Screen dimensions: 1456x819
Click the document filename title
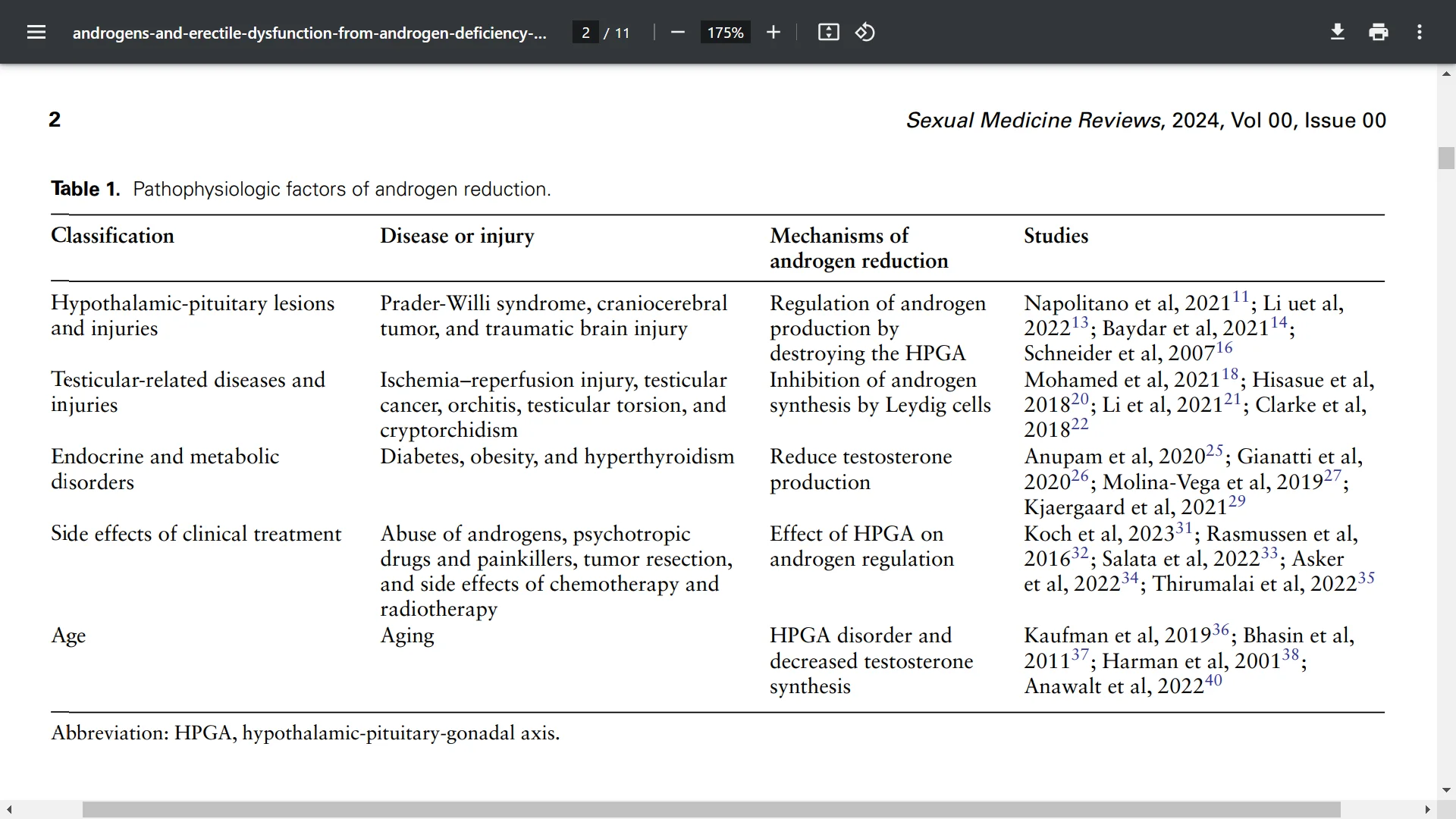point(309,33)
